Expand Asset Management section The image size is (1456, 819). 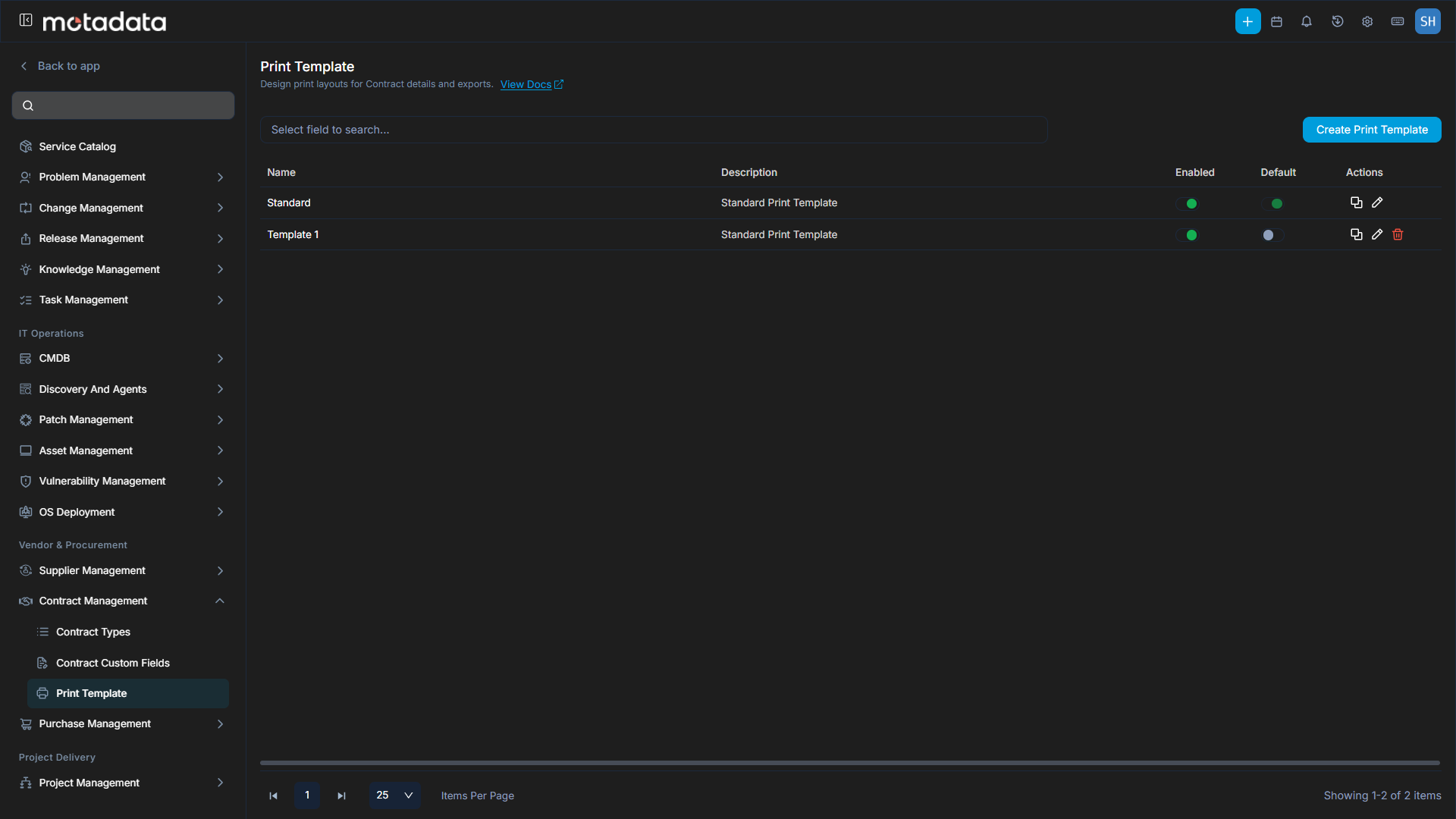pyautogui.click(x=123, y=450)
